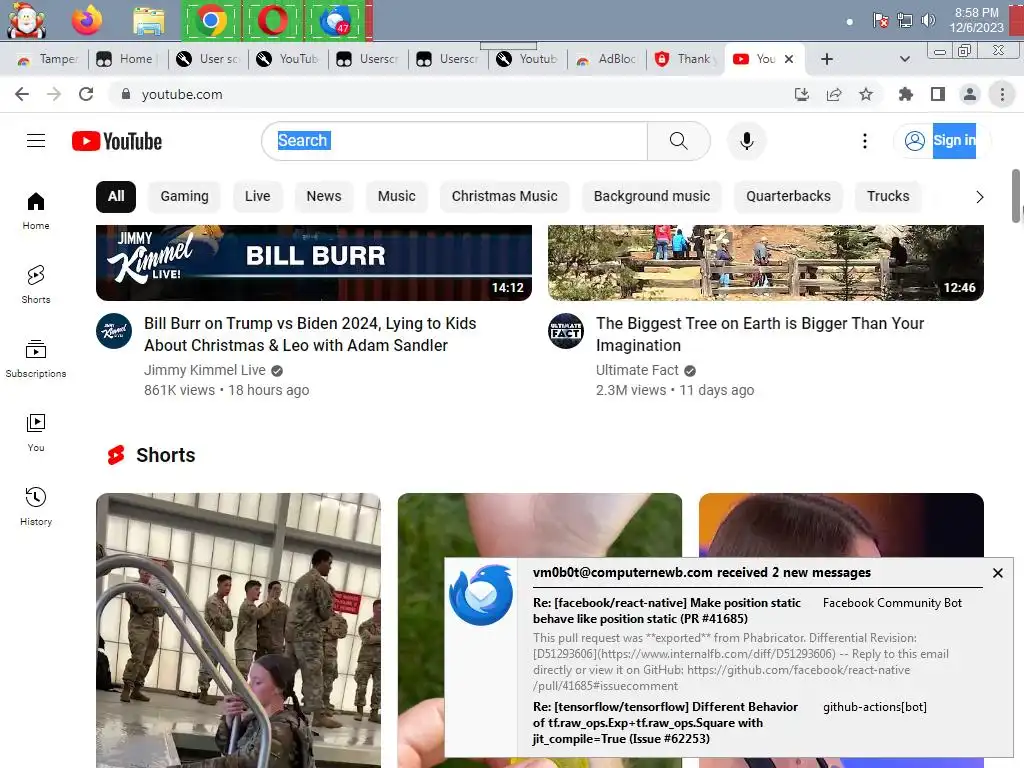
Task: Bookmark this page with star
Action: (x=866, y=94)
